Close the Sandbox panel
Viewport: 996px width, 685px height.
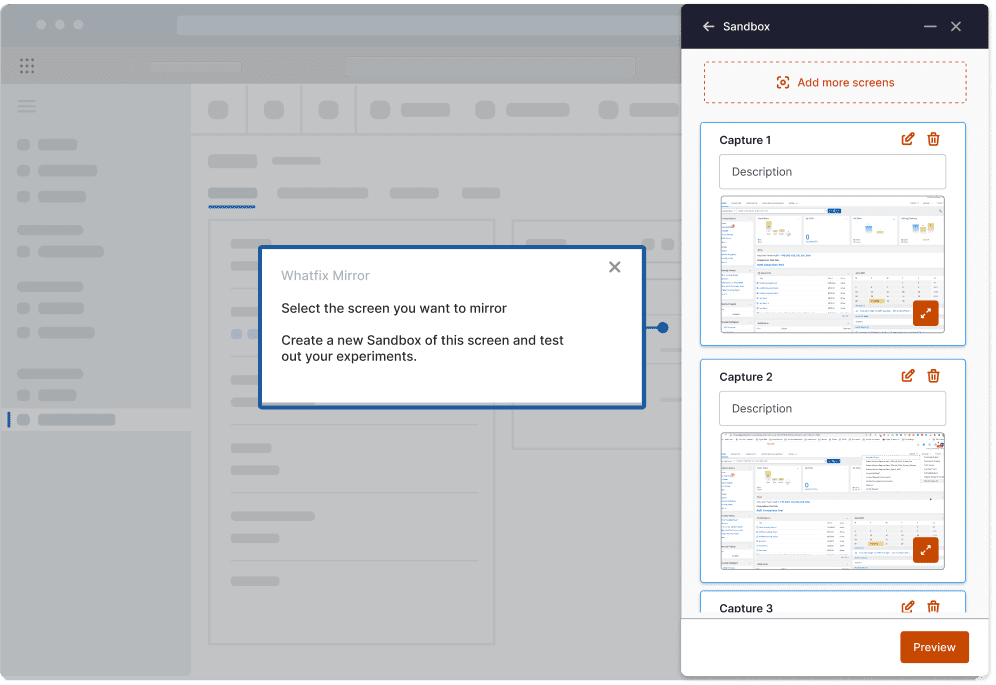click(x=956, y=27)
